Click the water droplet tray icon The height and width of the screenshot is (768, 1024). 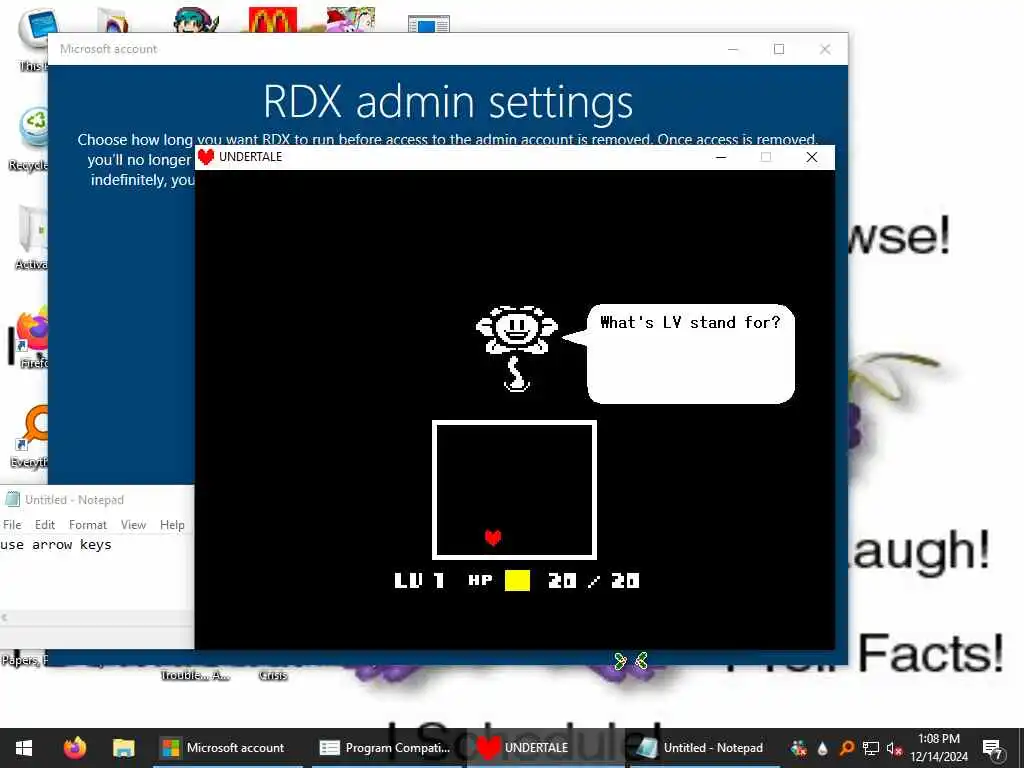[x=823, y=748]
